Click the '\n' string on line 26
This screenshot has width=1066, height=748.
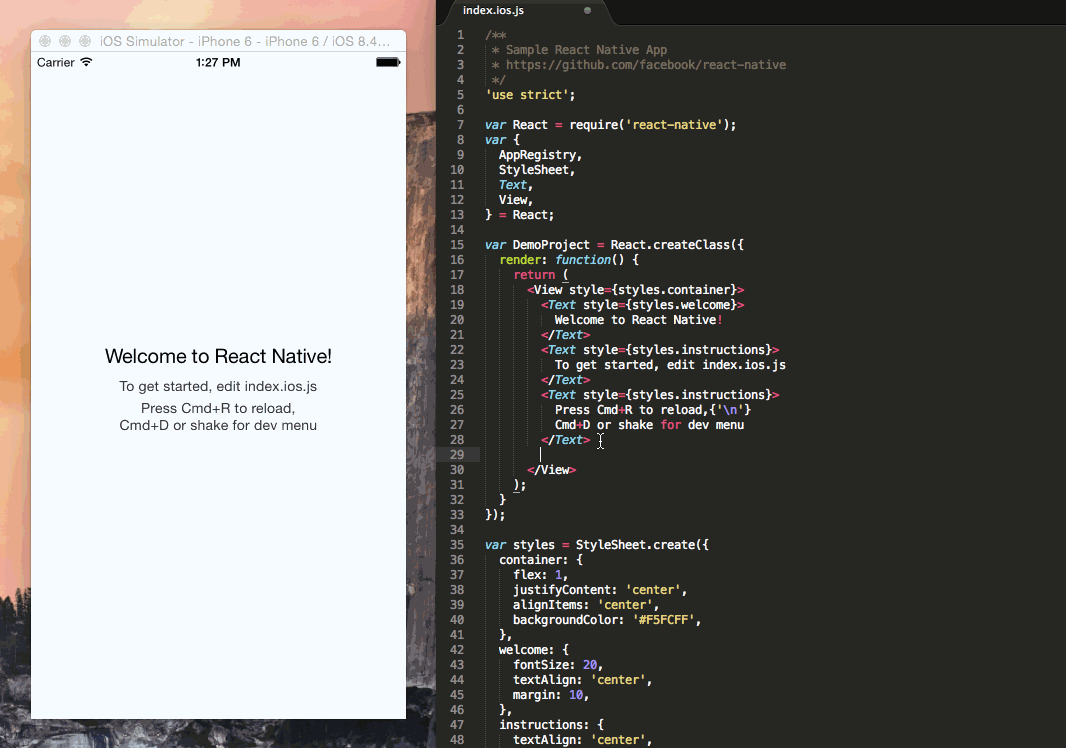click(730, 410)
